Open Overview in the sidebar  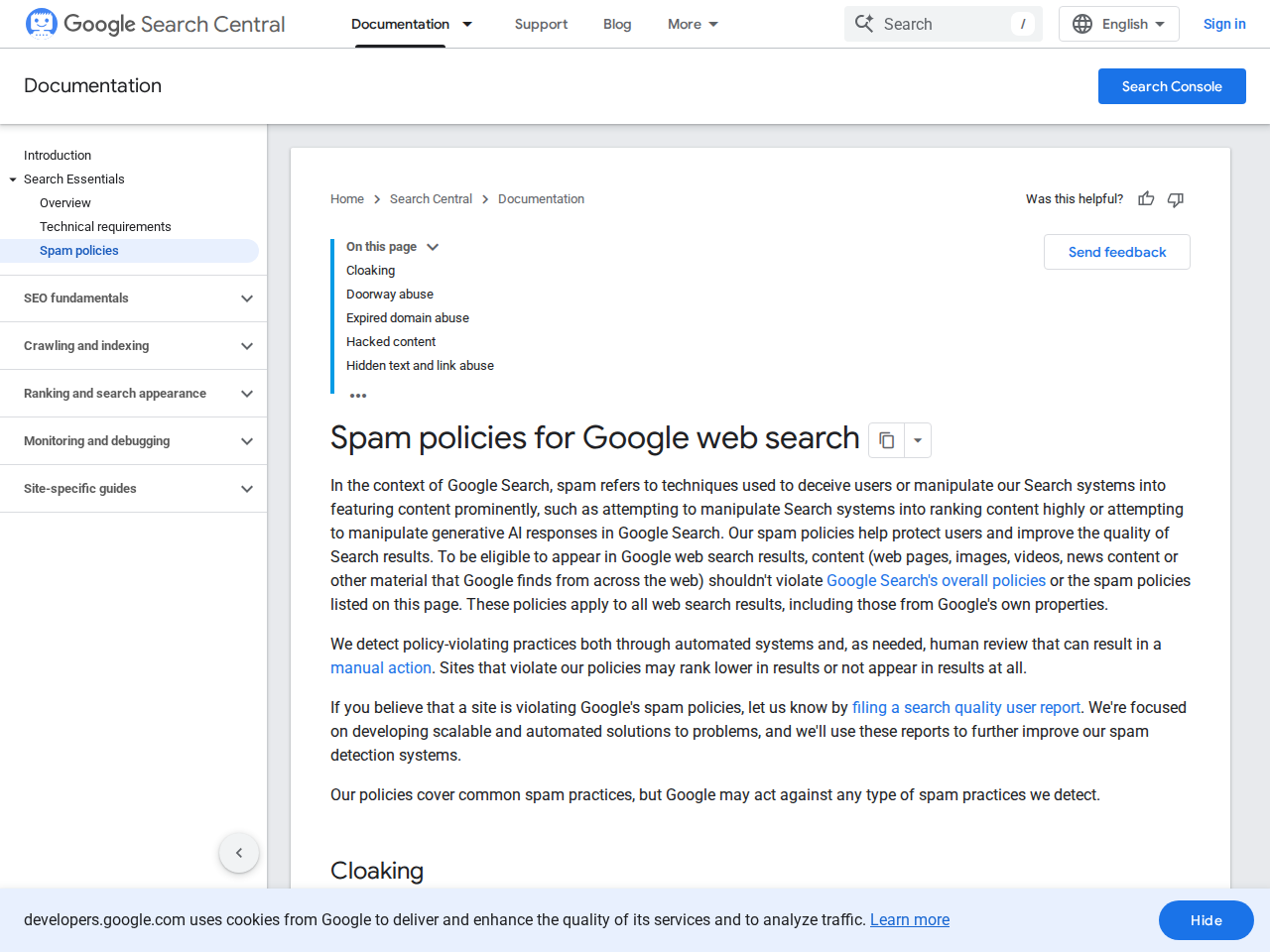65,203
